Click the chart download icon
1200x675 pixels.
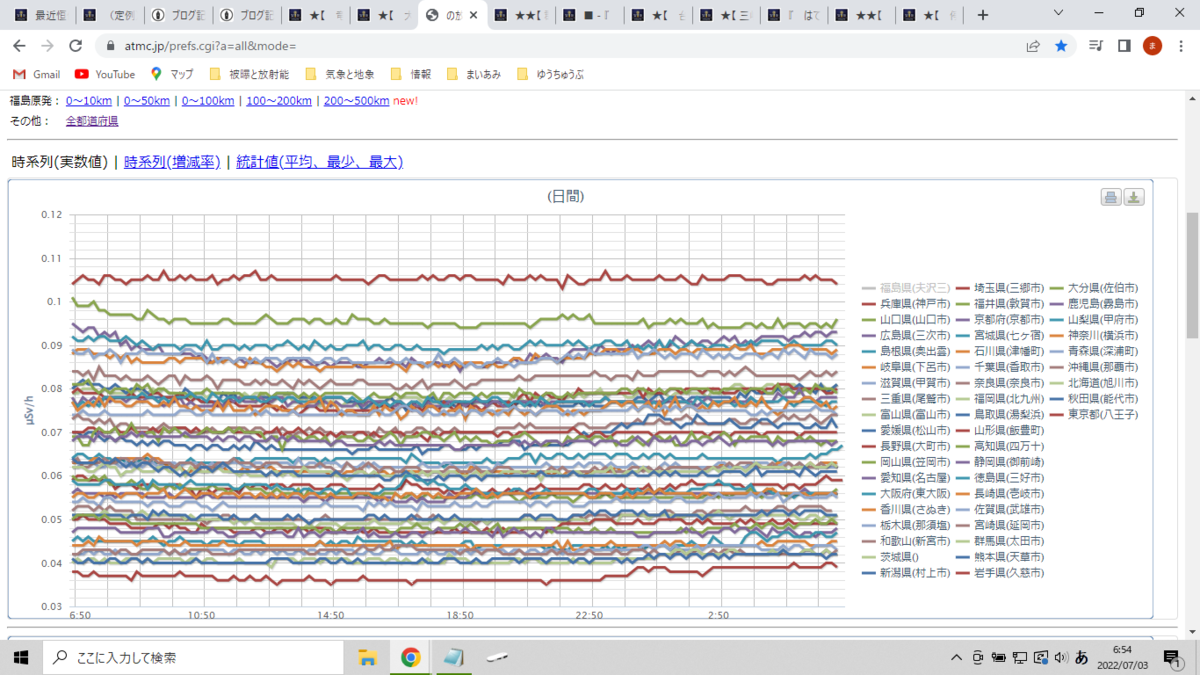[1134, 197]
